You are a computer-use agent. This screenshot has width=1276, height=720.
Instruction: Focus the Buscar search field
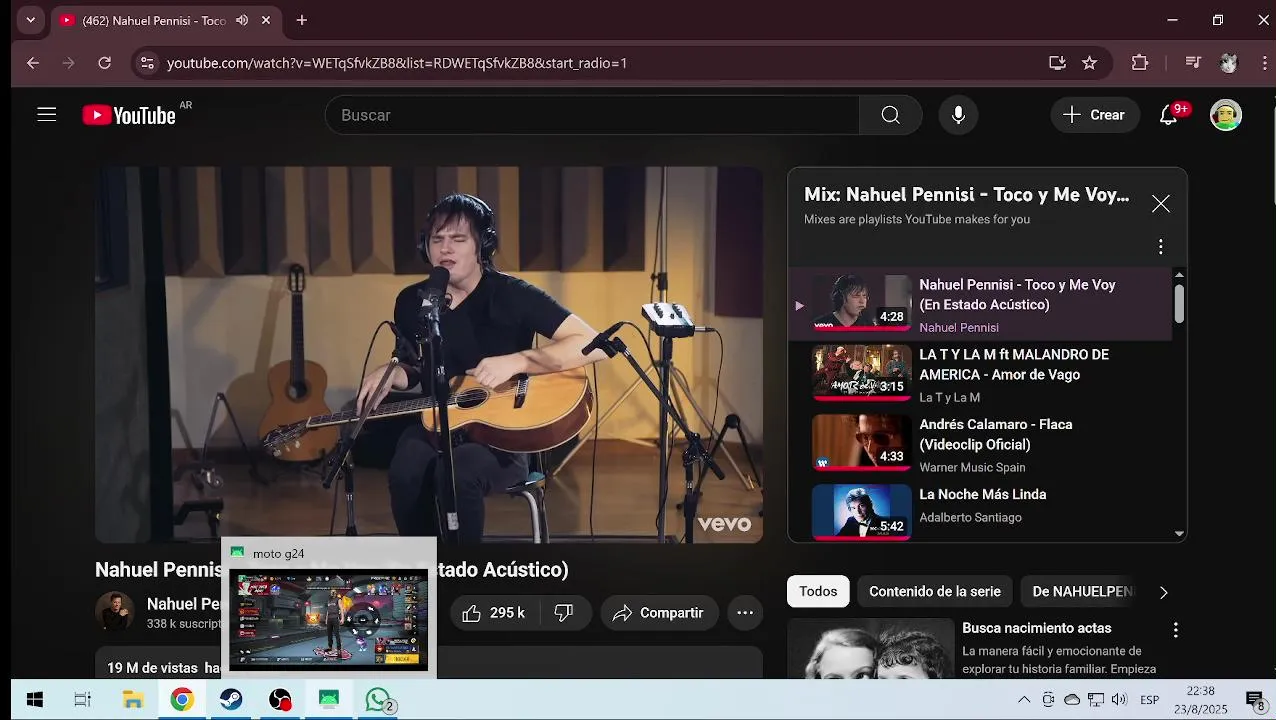[x=592, y=115]
